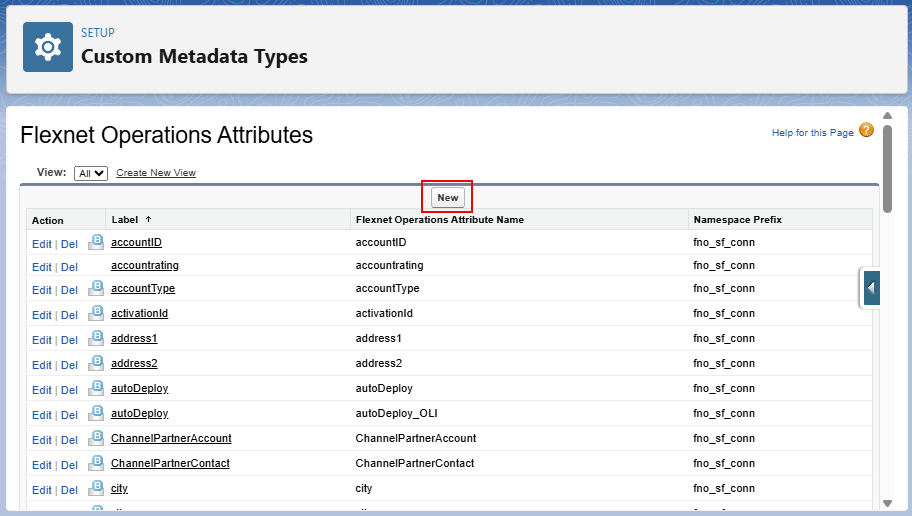Open the address1 label link

pos(134,338)
